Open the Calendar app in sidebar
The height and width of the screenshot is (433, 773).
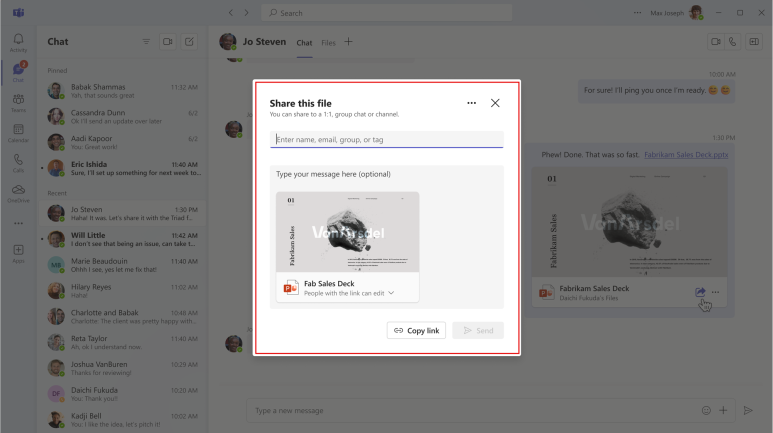click(19, 133)
